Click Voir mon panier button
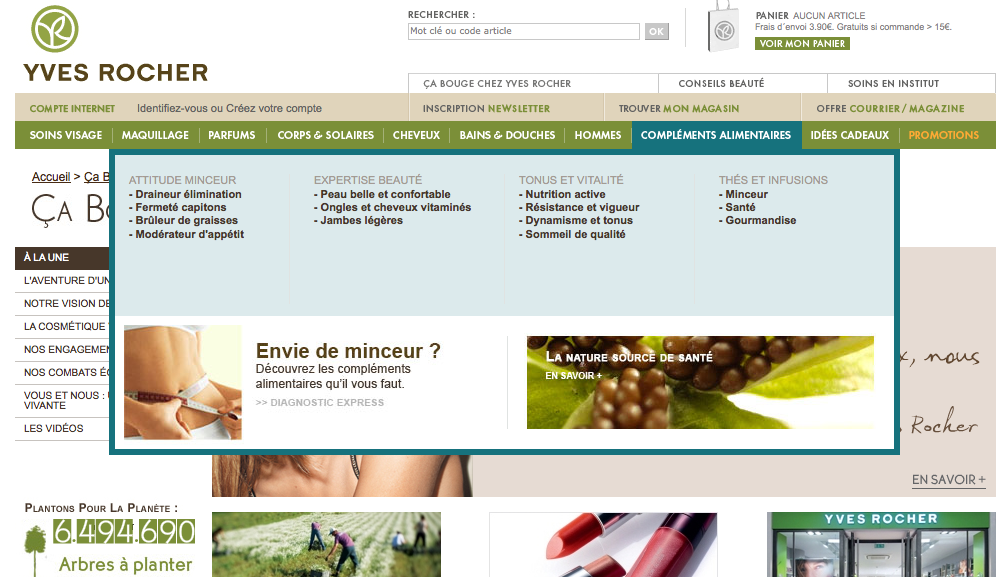The width and height of the screenshot is (1007, 577). pyautogui.click(x=802, y=44)
